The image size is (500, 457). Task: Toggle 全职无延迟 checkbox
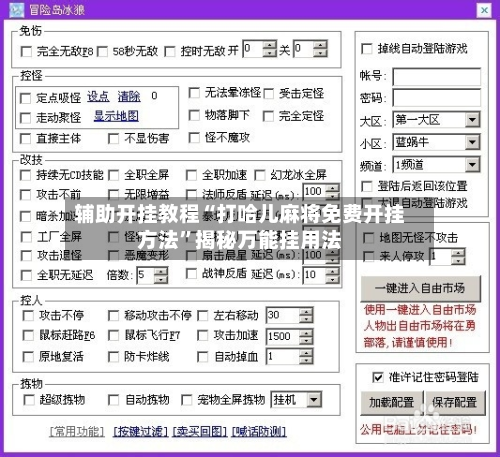tap(26, 275)
